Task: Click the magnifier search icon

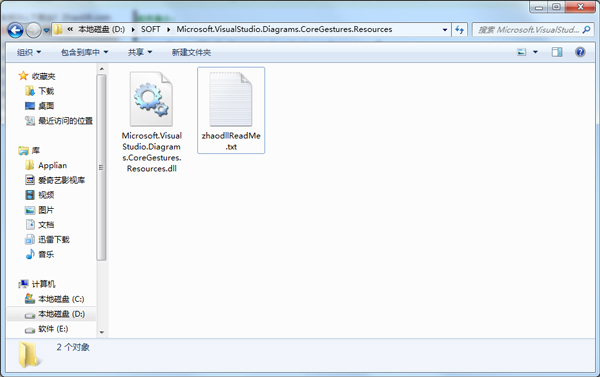Action: (x=586, y=29)
